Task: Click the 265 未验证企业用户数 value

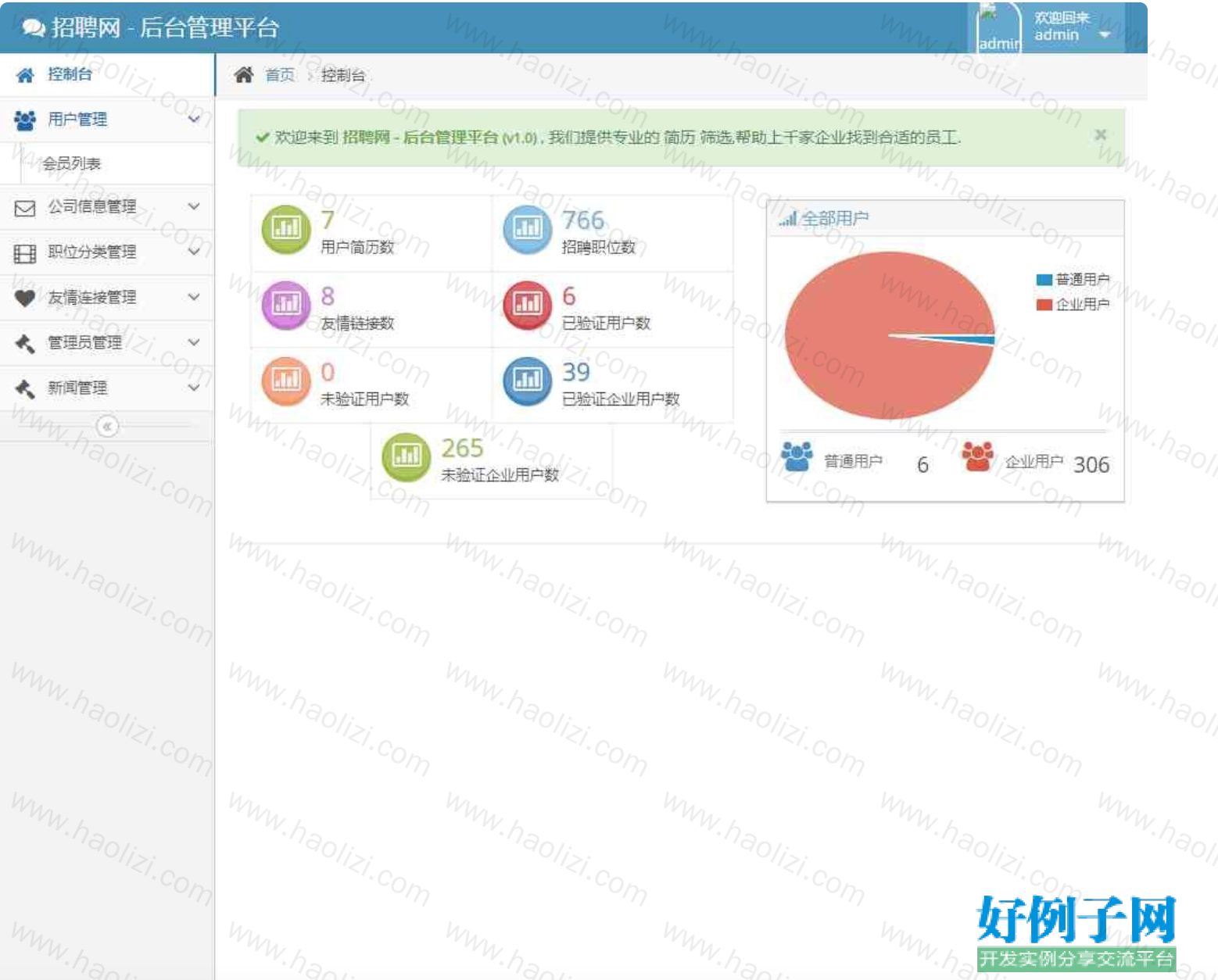Action: [462, 449]
